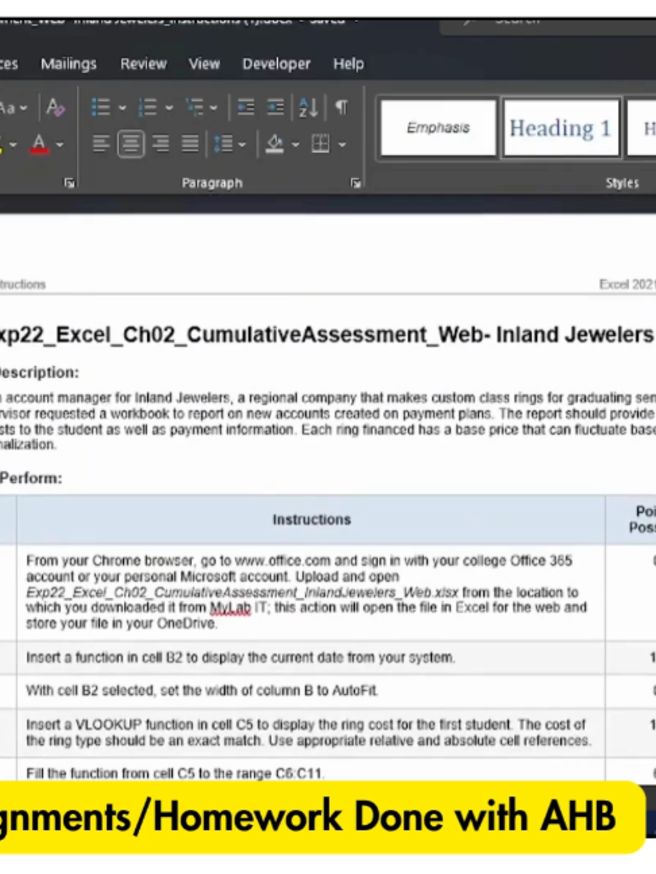Click the Description heading text

click(39, 372)
